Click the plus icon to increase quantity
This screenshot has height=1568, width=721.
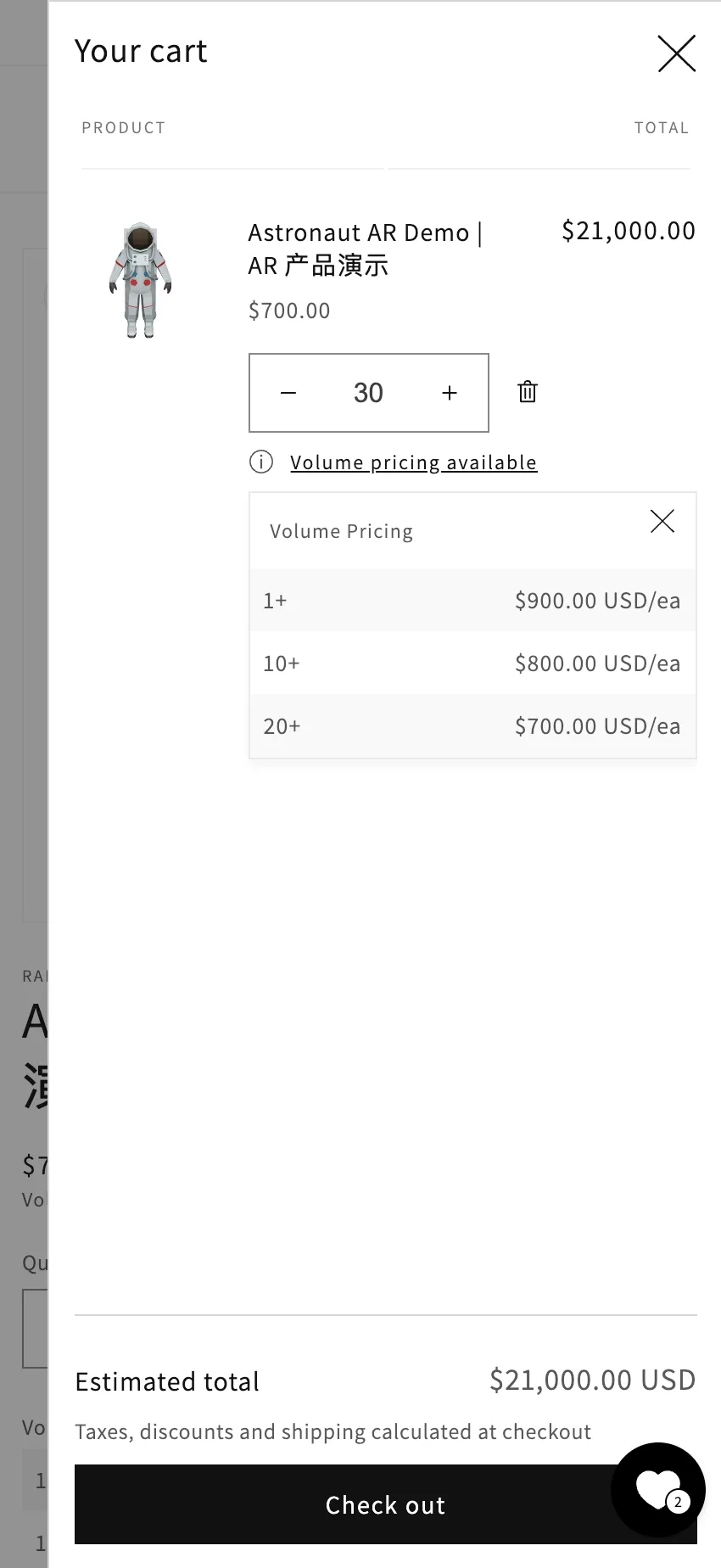[450, 392]
